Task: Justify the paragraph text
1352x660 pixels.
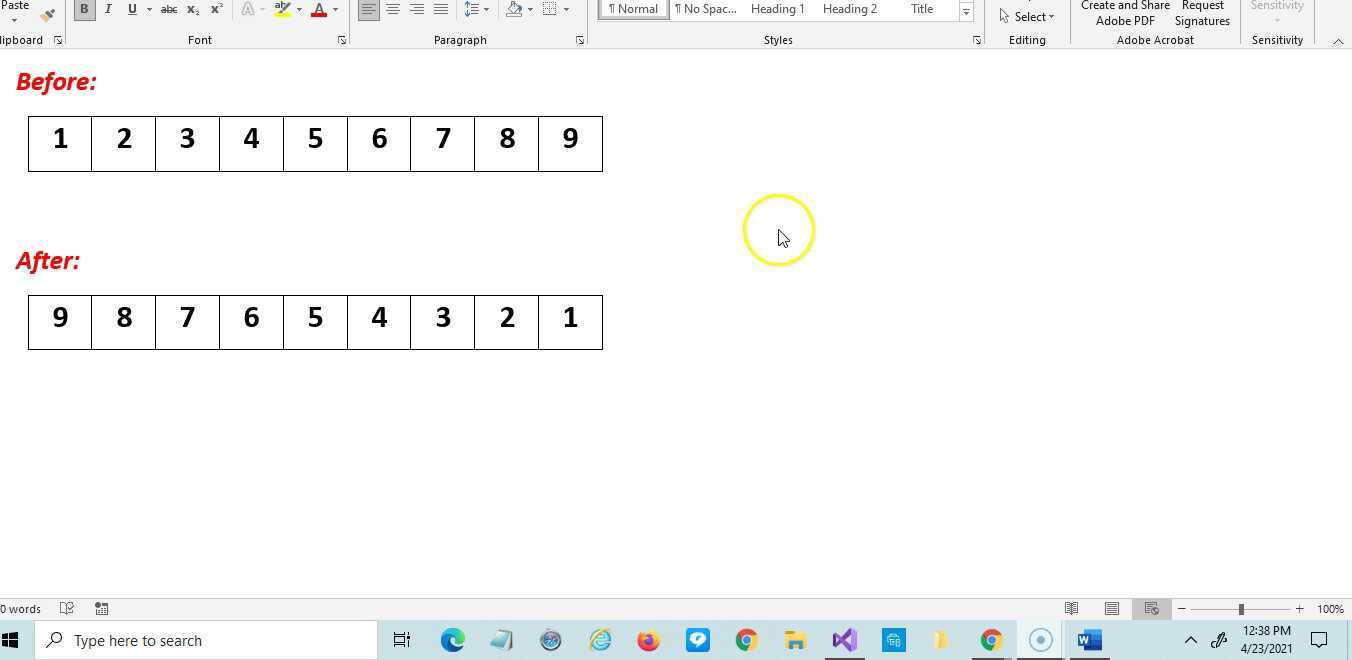Action: click(441, 9)
